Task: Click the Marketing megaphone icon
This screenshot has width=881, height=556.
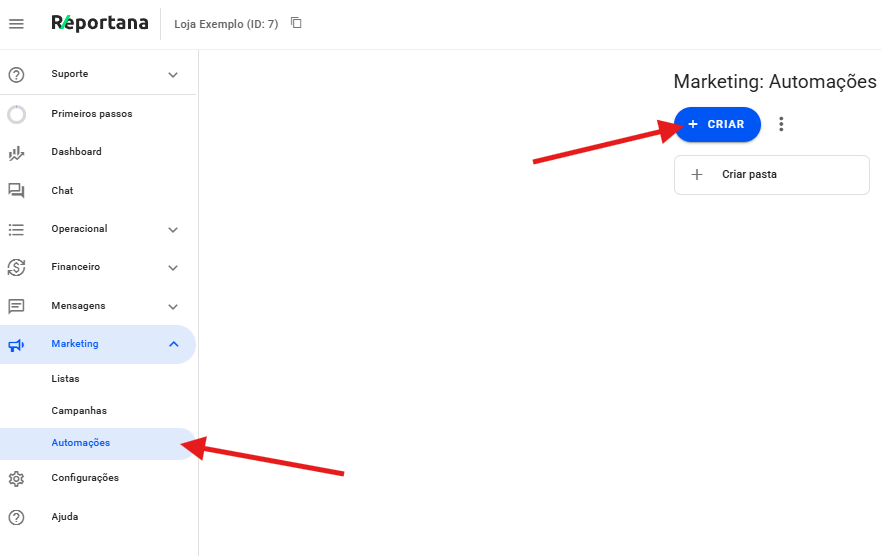Action: pos(16,345)
